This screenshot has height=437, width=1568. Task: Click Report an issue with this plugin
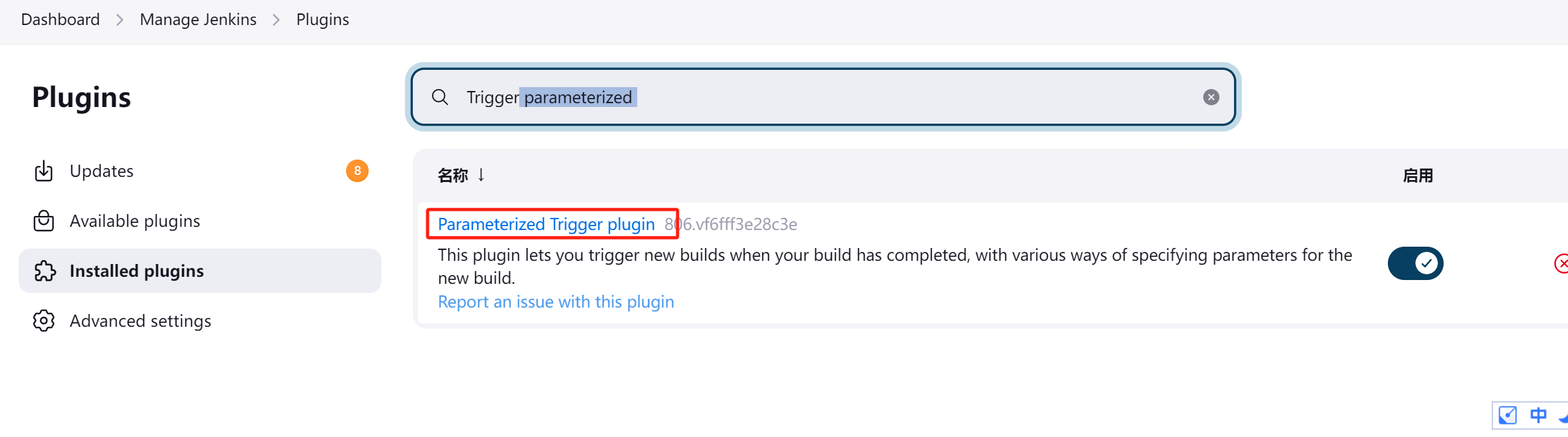point(556,302)
